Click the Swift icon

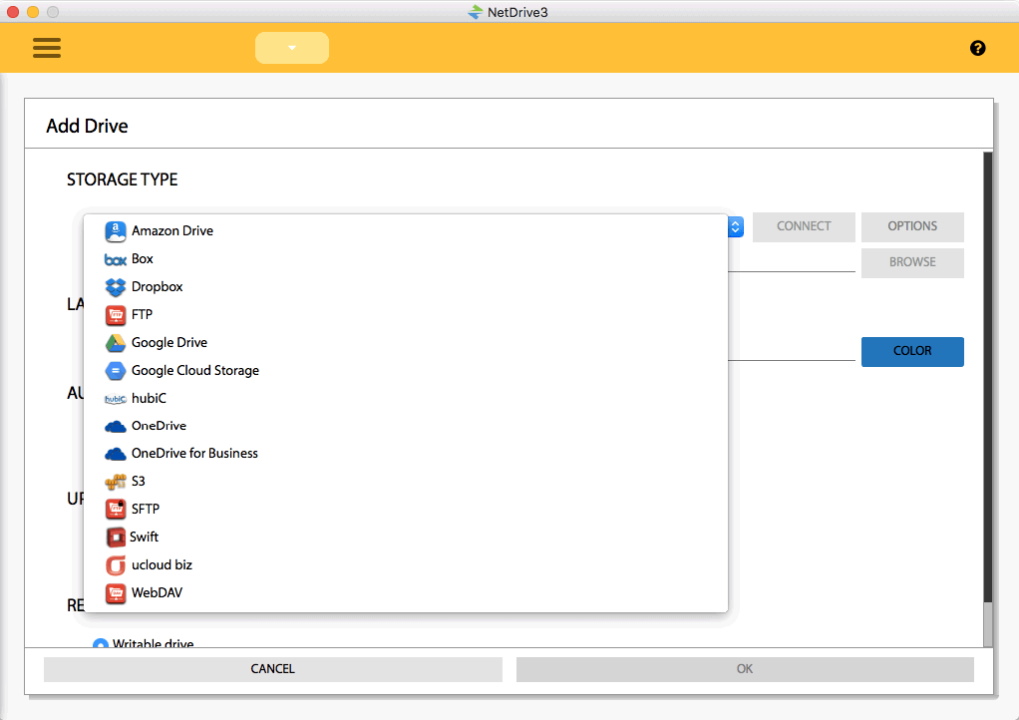115,537
